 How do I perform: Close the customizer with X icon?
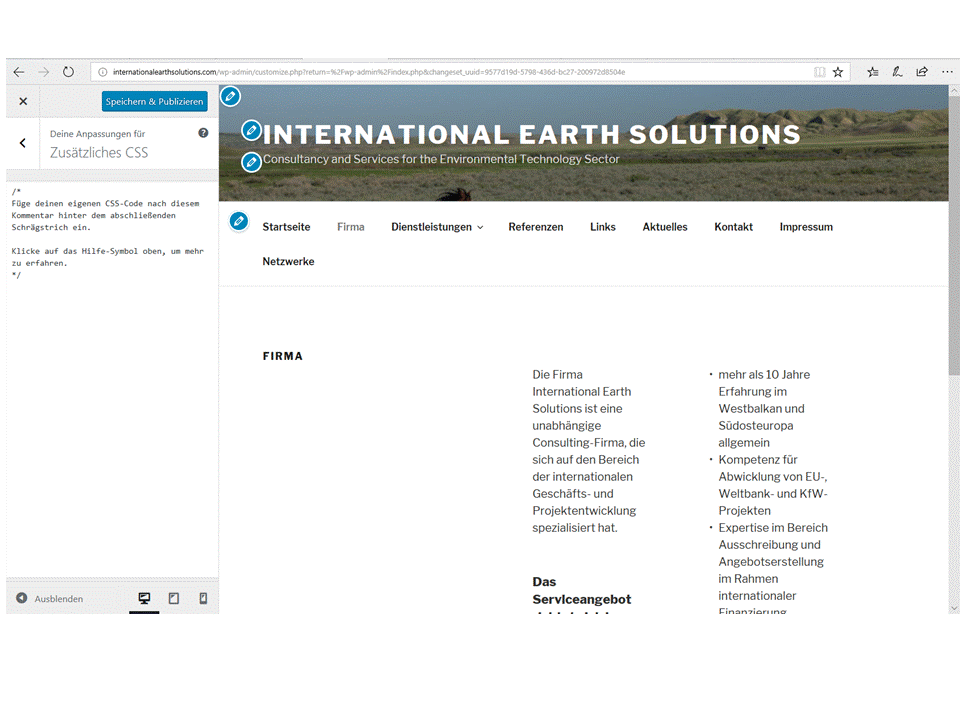pos(23,102)
